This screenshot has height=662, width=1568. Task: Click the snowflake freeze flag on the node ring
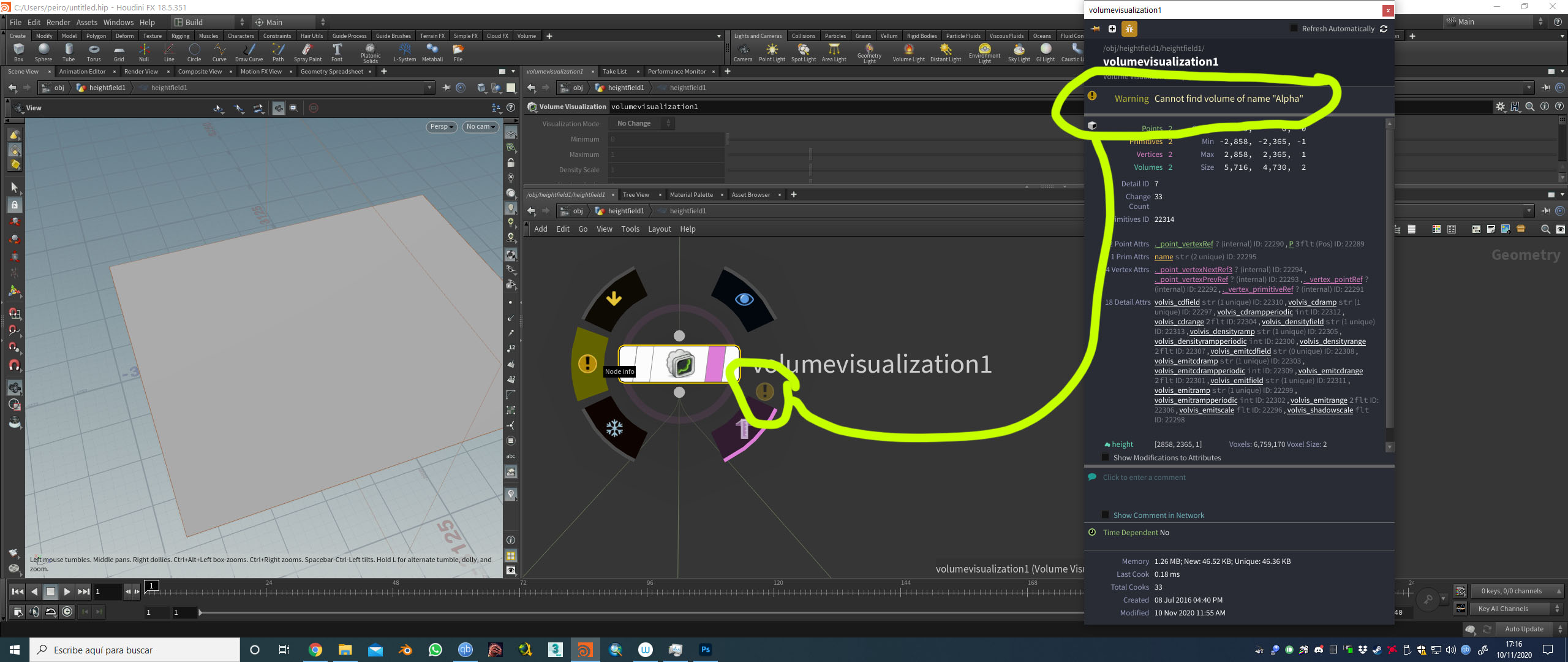click(614, 428)
